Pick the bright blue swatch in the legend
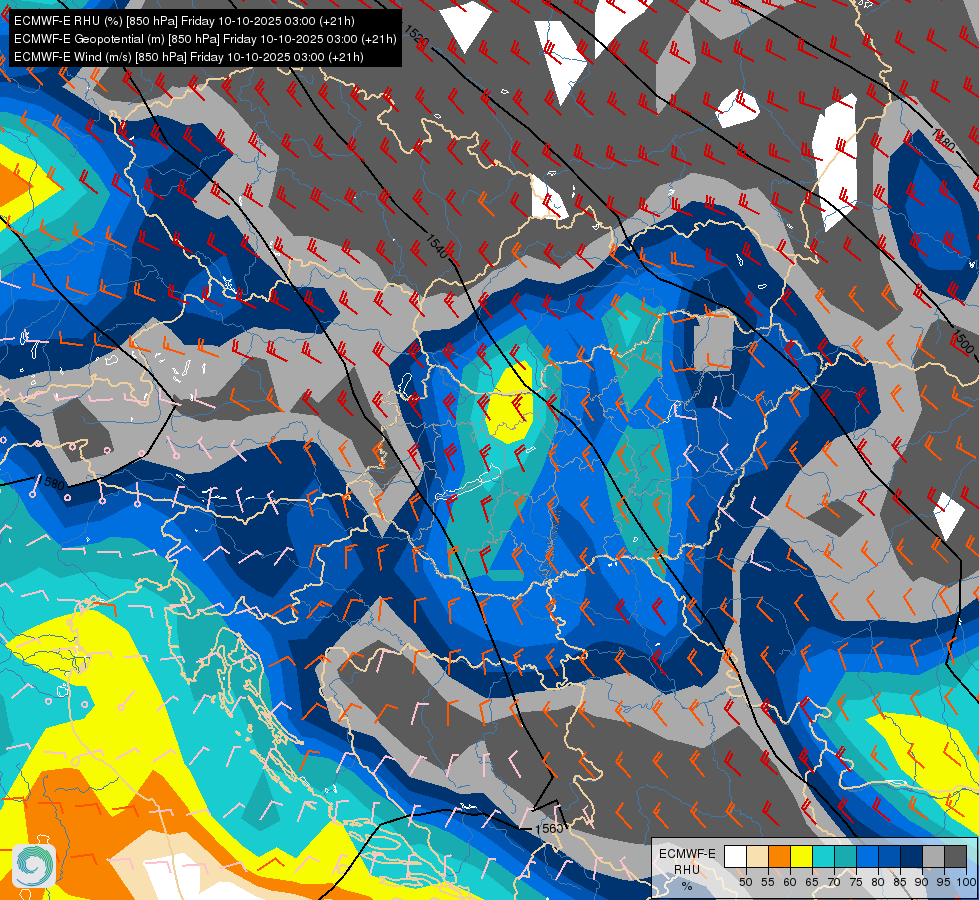This screenshot has height=900, width=979. (x=868, y=856)
